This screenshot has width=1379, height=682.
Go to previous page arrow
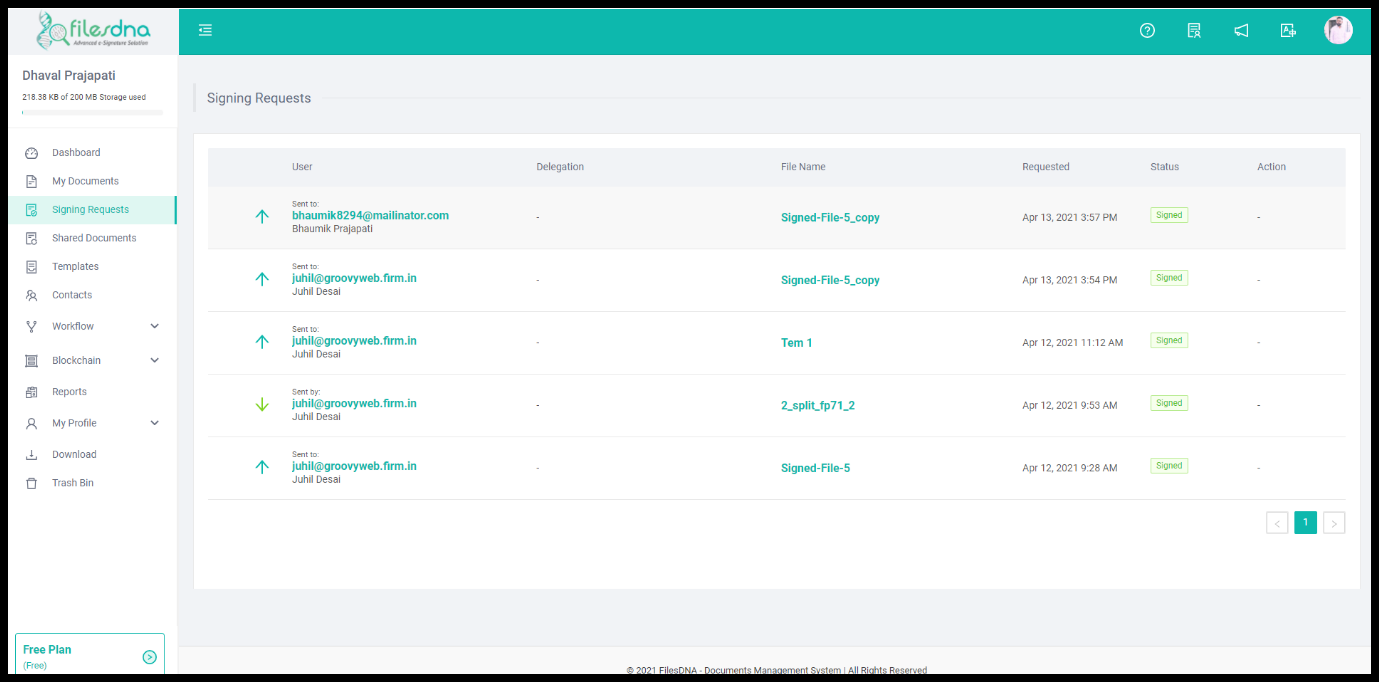(x=1277, y=523)
